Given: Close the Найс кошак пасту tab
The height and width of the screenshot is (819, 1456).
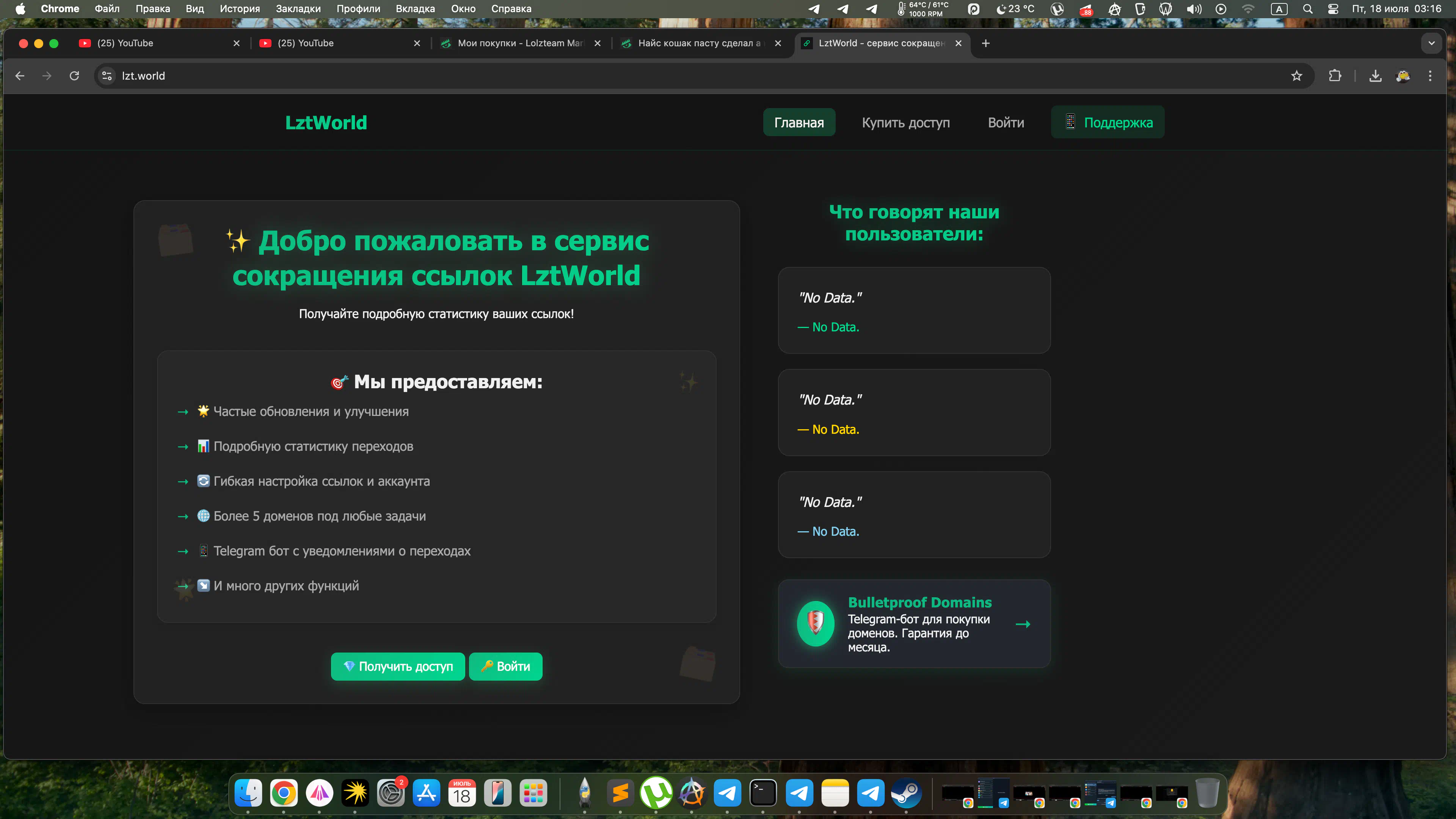Looking at the screenshot, I should point(778,43).
